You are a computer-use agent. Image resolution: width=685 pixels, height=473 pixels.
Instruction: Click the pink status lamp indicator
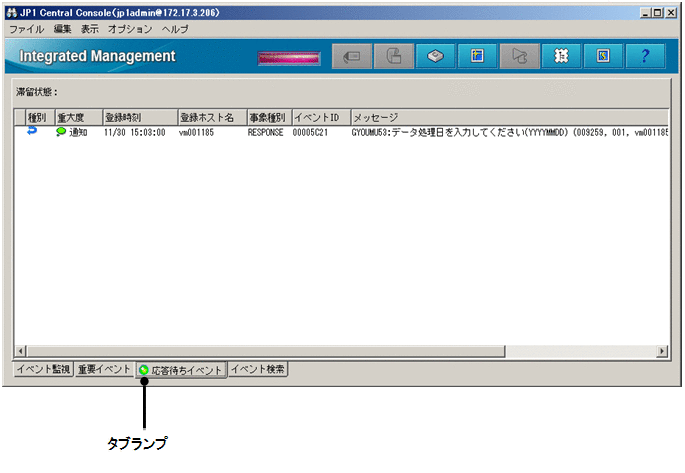tap(289, 59)
